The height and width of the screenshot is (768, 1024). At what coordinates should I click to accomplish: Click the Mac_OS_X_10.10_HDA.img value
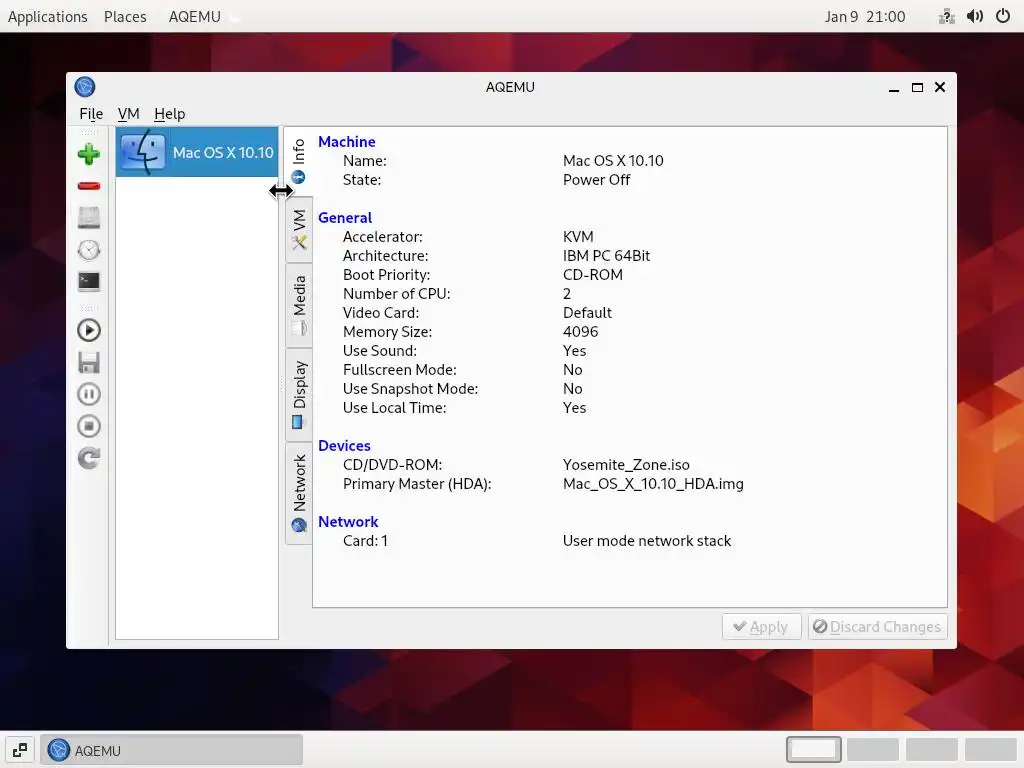click(x=653, y=484)
